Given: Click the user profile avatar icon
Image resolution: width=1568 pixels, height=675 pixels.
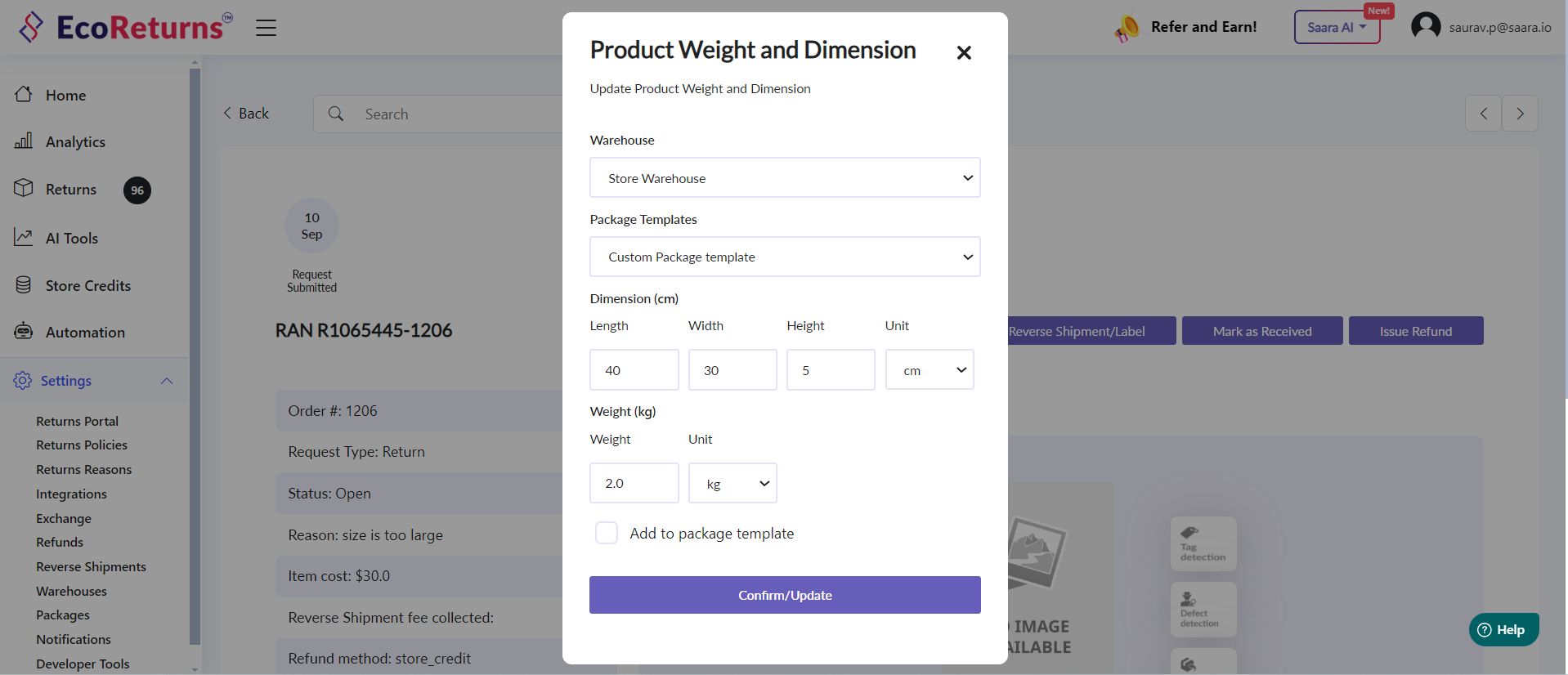Looking at the screenshot, I should [1426, 27].
